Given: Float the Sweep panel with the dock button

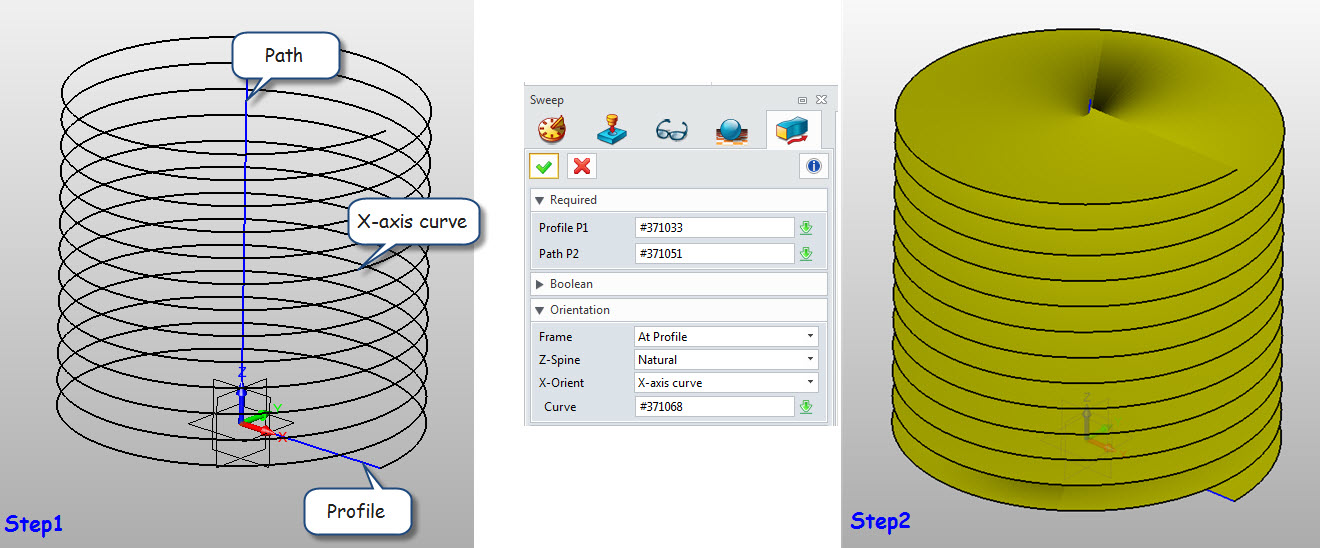Looking at the screenshot, I should click(802, 100).
